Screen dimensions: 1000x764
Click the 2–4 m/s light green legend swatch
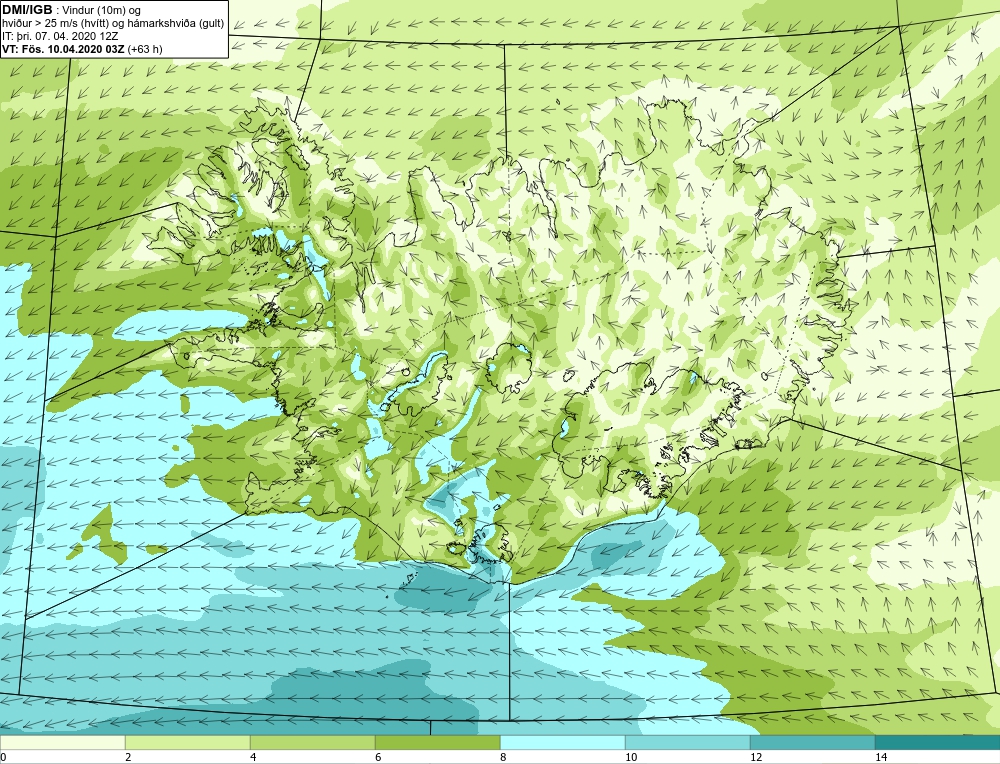tap(188, 742)
